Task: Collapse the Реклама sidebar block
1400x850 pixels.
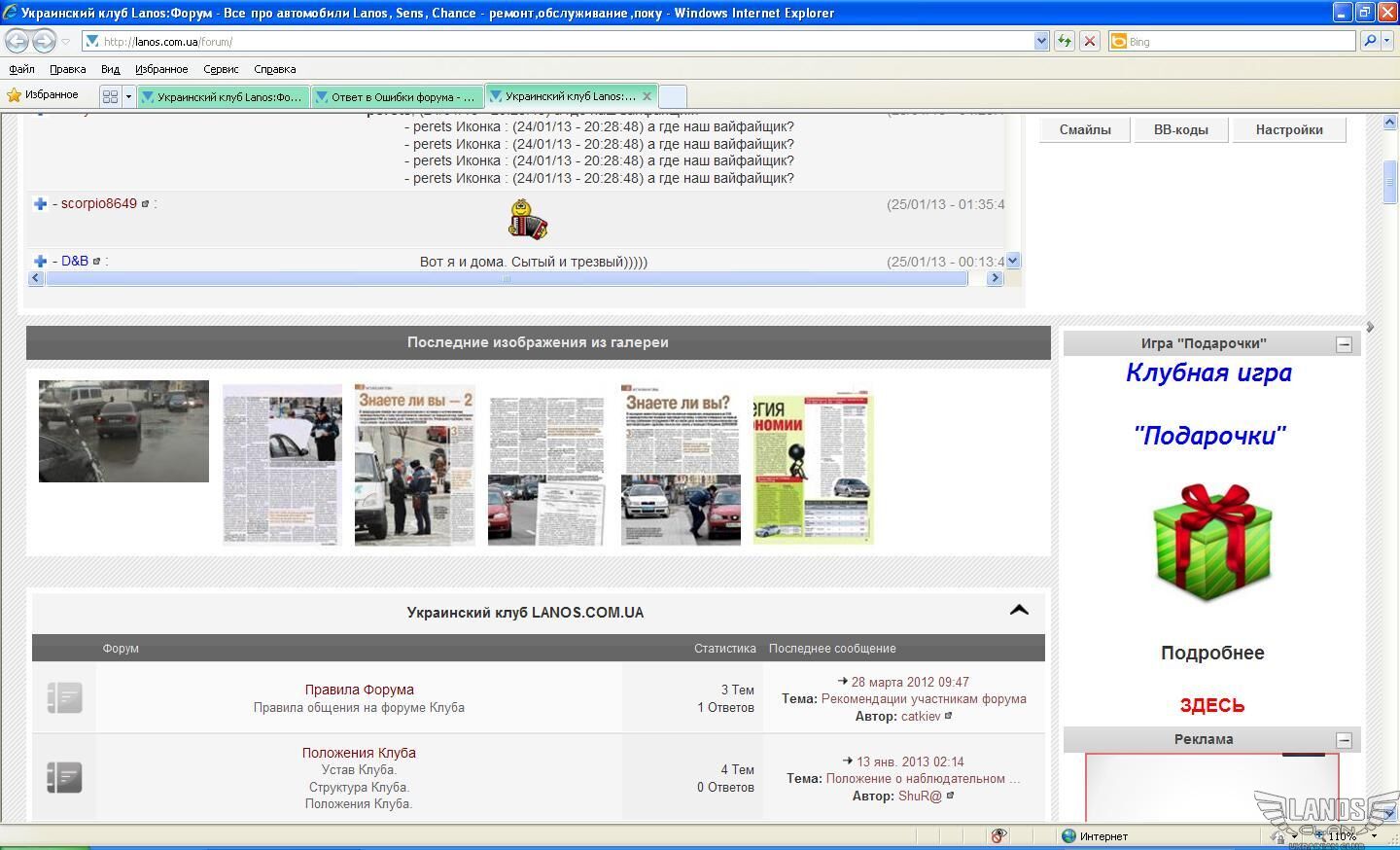Action: pos(1344,740)
